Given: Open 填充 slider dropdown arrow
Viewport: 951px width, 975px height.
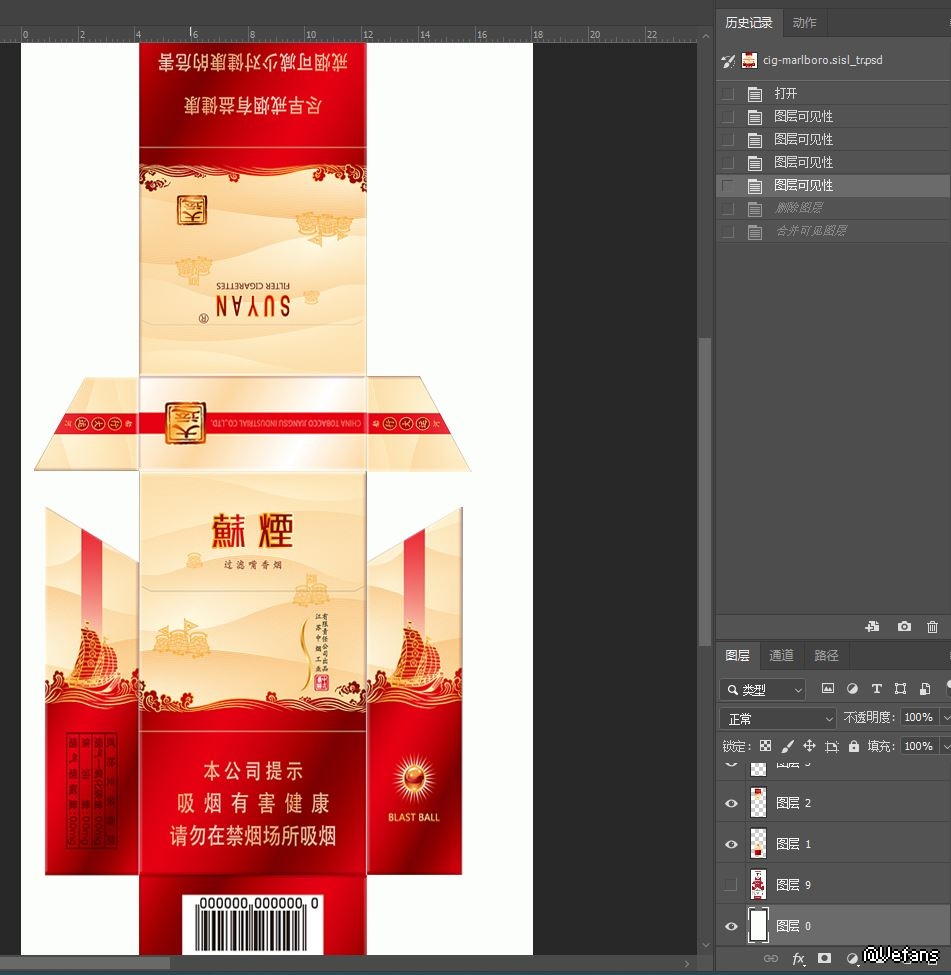Looking at the screenshot, I should [945, 746].
